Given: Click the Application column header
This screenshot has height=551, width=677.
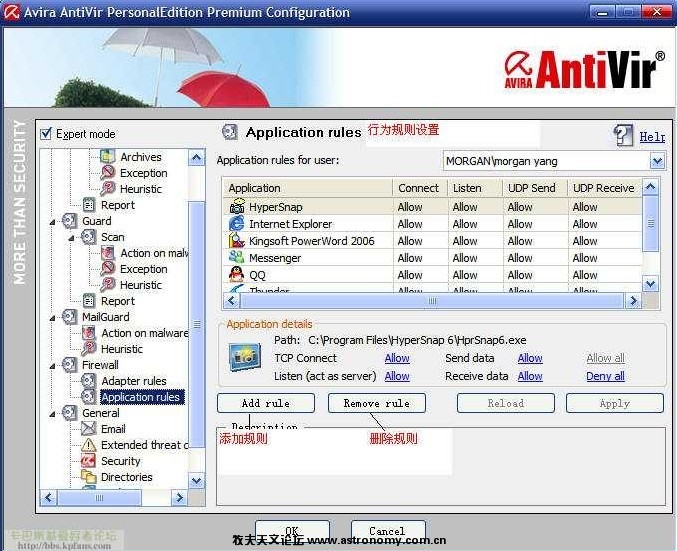Looking at the screenshot, I should pos(308,188).
